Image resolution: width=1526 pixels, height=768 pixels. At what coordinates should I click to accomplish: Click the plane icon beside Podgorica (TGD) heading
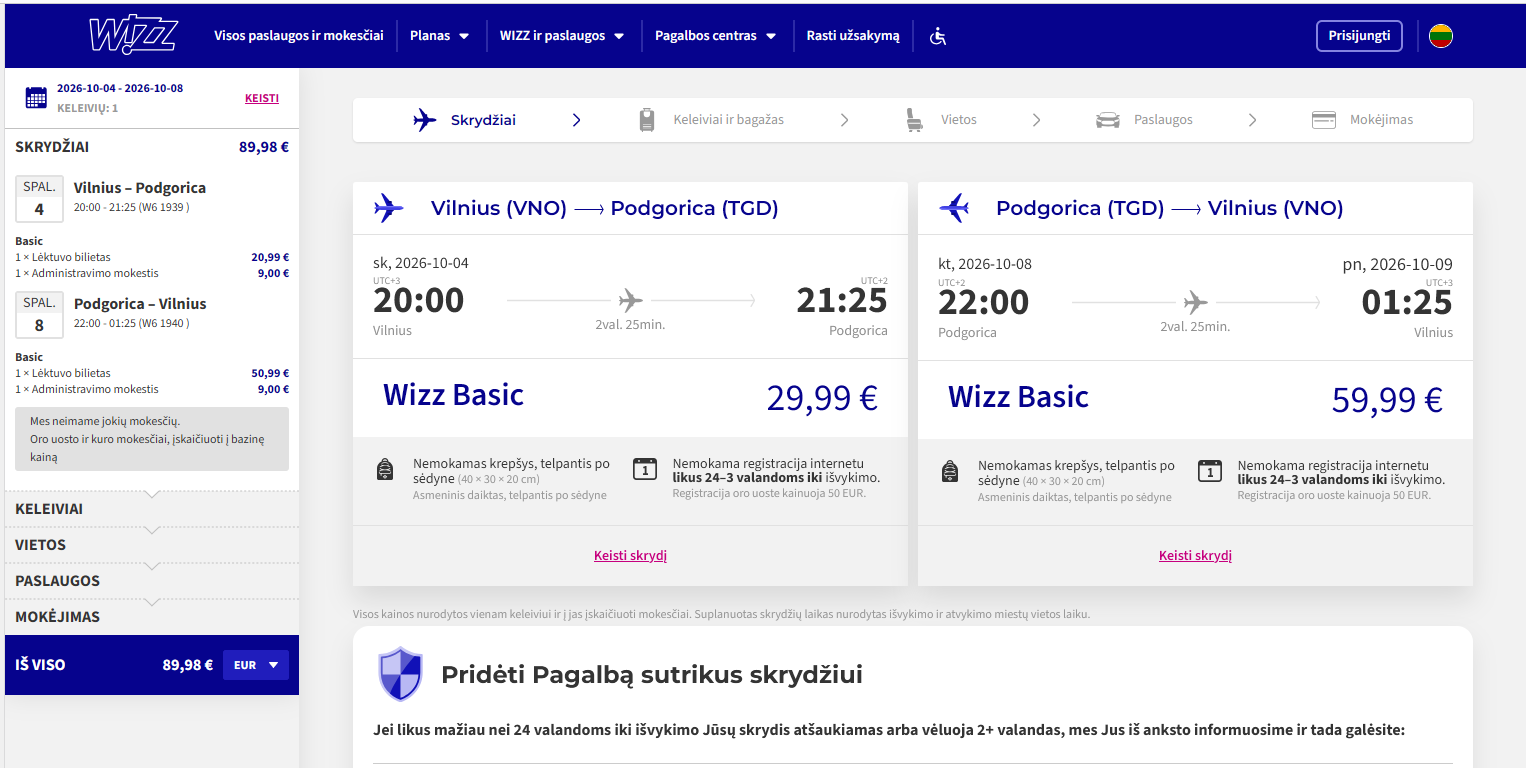tap(954, 208)
